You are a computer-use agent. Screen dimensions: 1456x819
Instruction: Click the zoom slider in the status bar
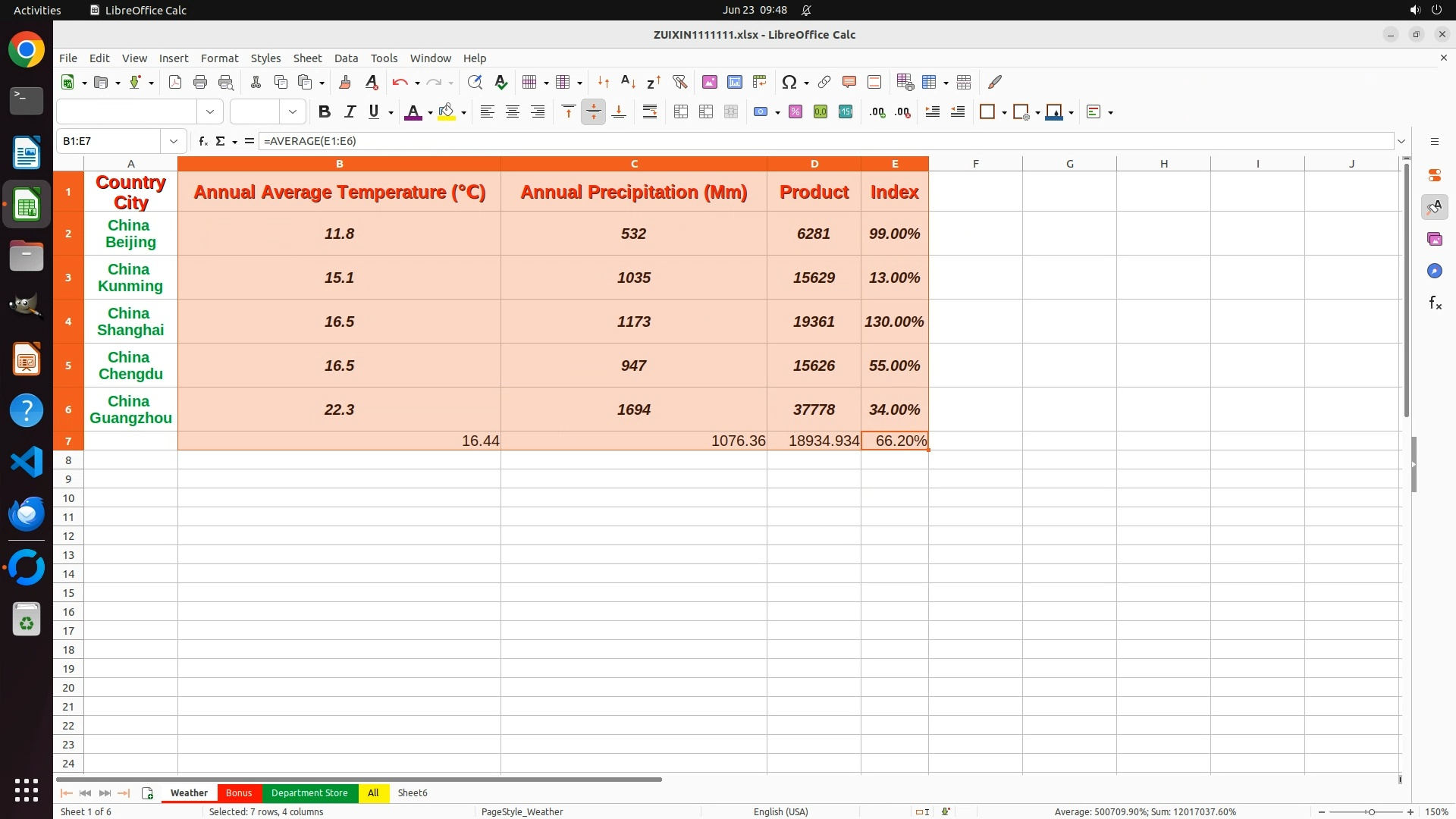click(1370, 811)
